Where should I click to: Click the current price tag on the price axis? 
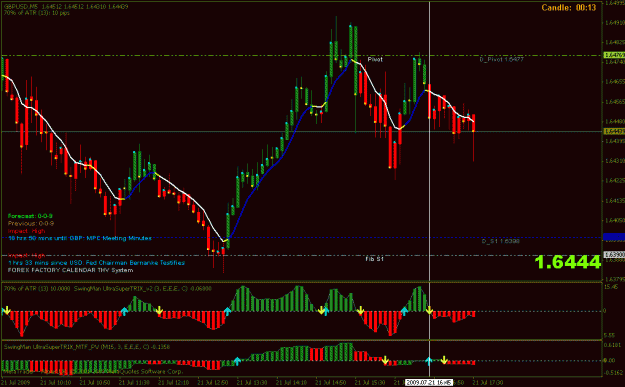click(x=614, y=132)
